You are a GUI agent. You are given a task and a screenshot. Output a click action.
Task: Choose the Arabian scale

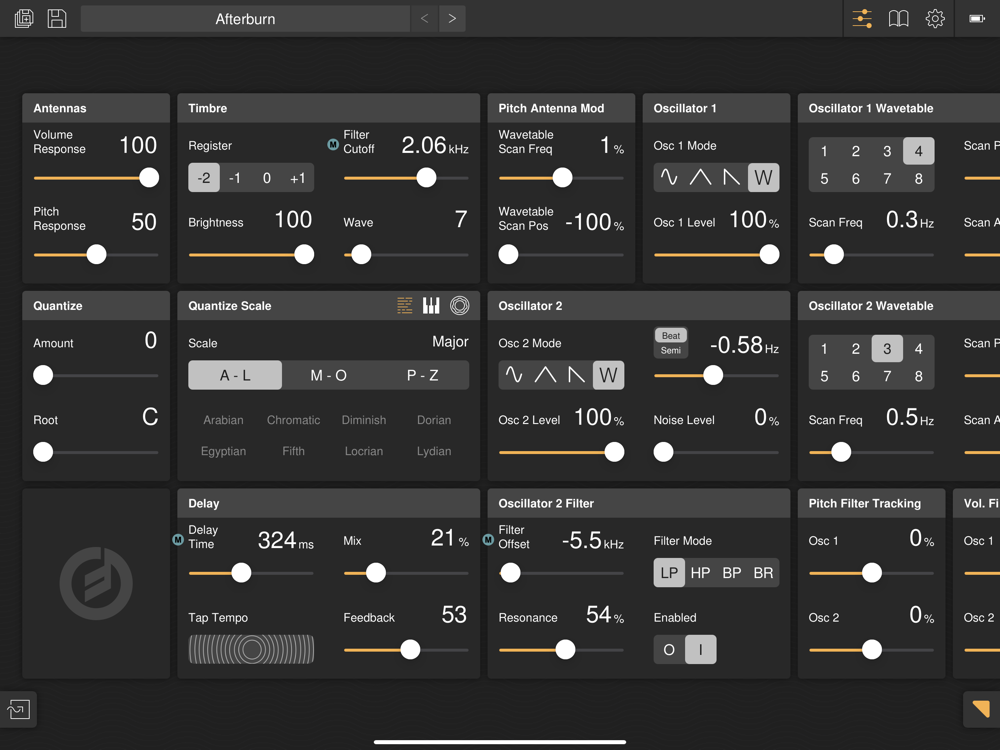(223, 420)
